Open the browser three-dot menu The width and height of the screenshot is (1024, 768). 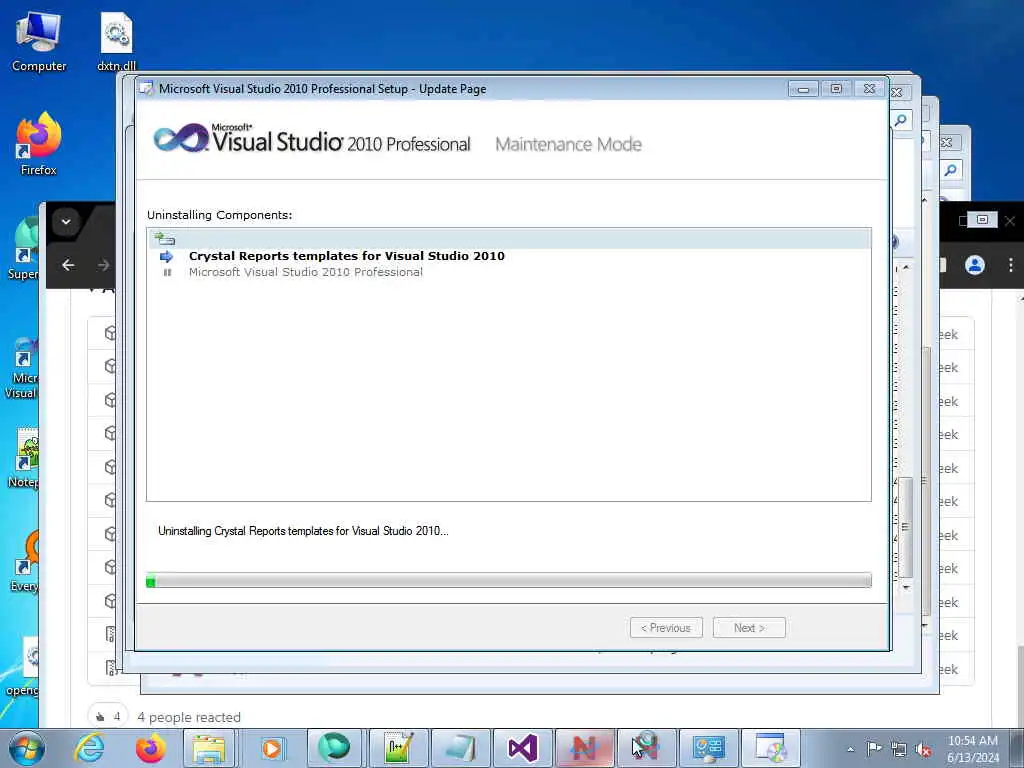1010,265
